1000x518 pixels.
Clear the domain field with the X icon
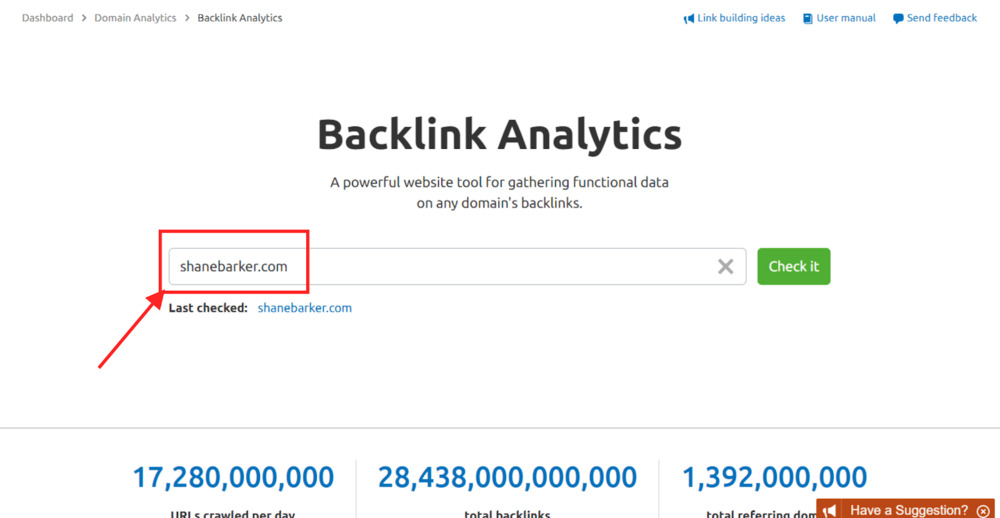[x=725, y=267]
